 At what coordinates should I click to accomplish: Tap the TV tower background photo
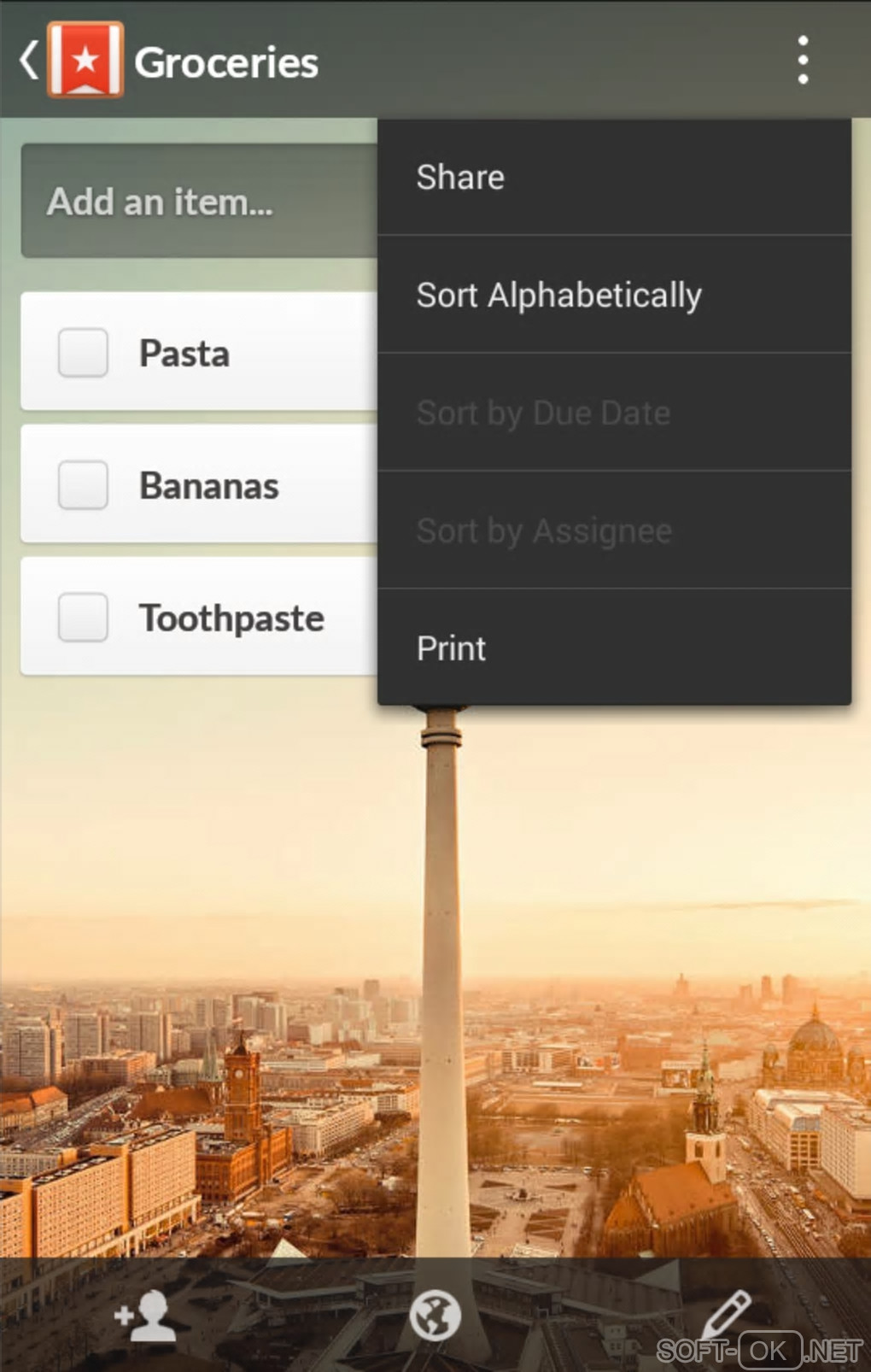[x=441, y=940]
